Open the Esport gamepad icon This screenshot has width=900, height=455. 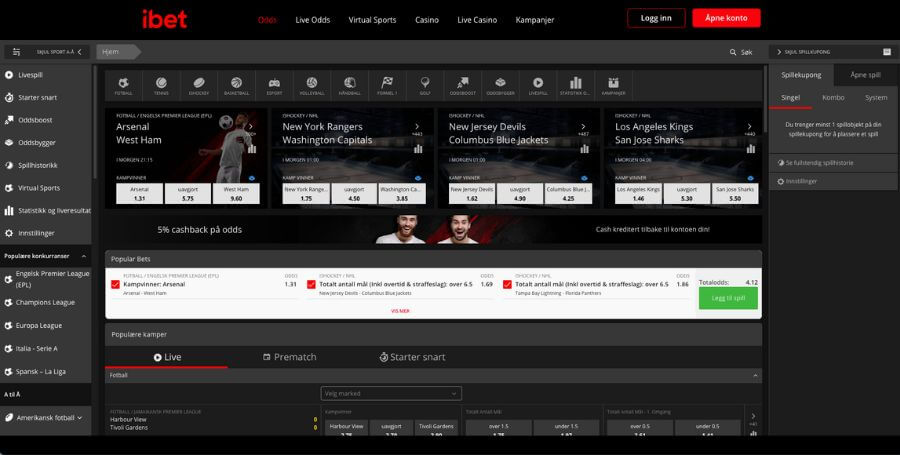(274, 85)
